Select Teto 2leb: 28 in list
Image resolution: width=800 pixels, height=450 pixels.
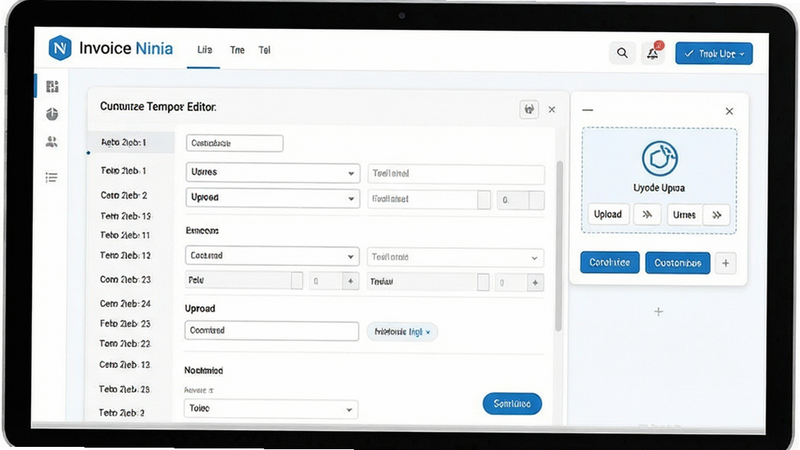point(124,389)
